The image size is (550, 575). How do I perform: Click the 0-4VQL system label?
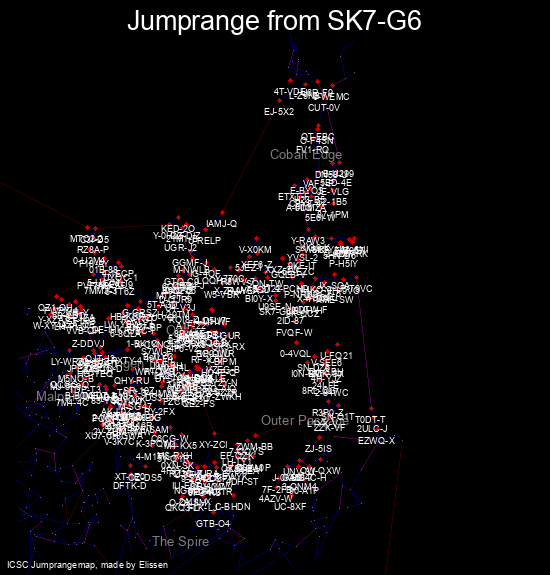tap(295, 354)
